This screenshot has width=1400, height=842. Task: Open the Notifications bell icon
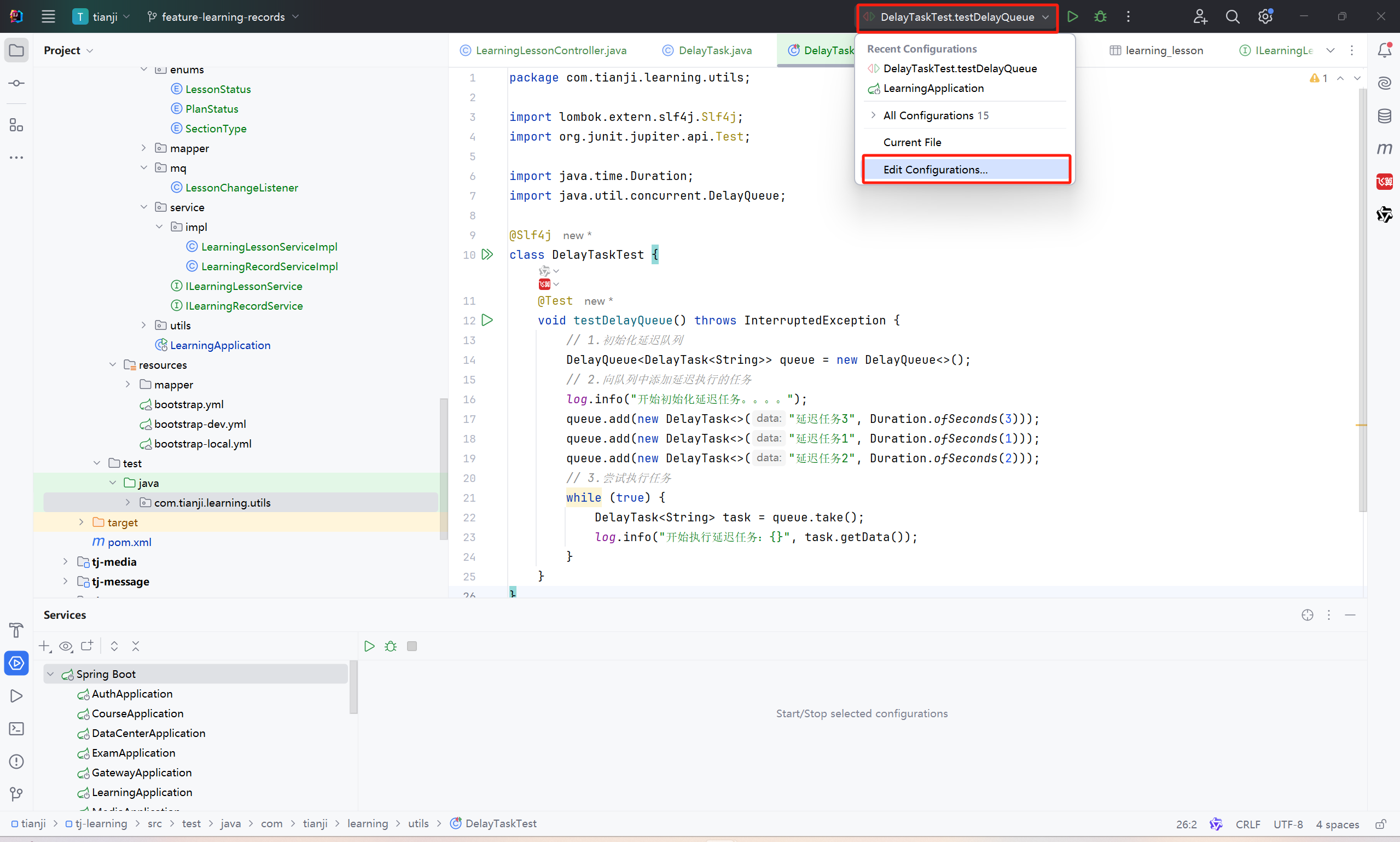pyautogui.click(x=1384, y=50)
